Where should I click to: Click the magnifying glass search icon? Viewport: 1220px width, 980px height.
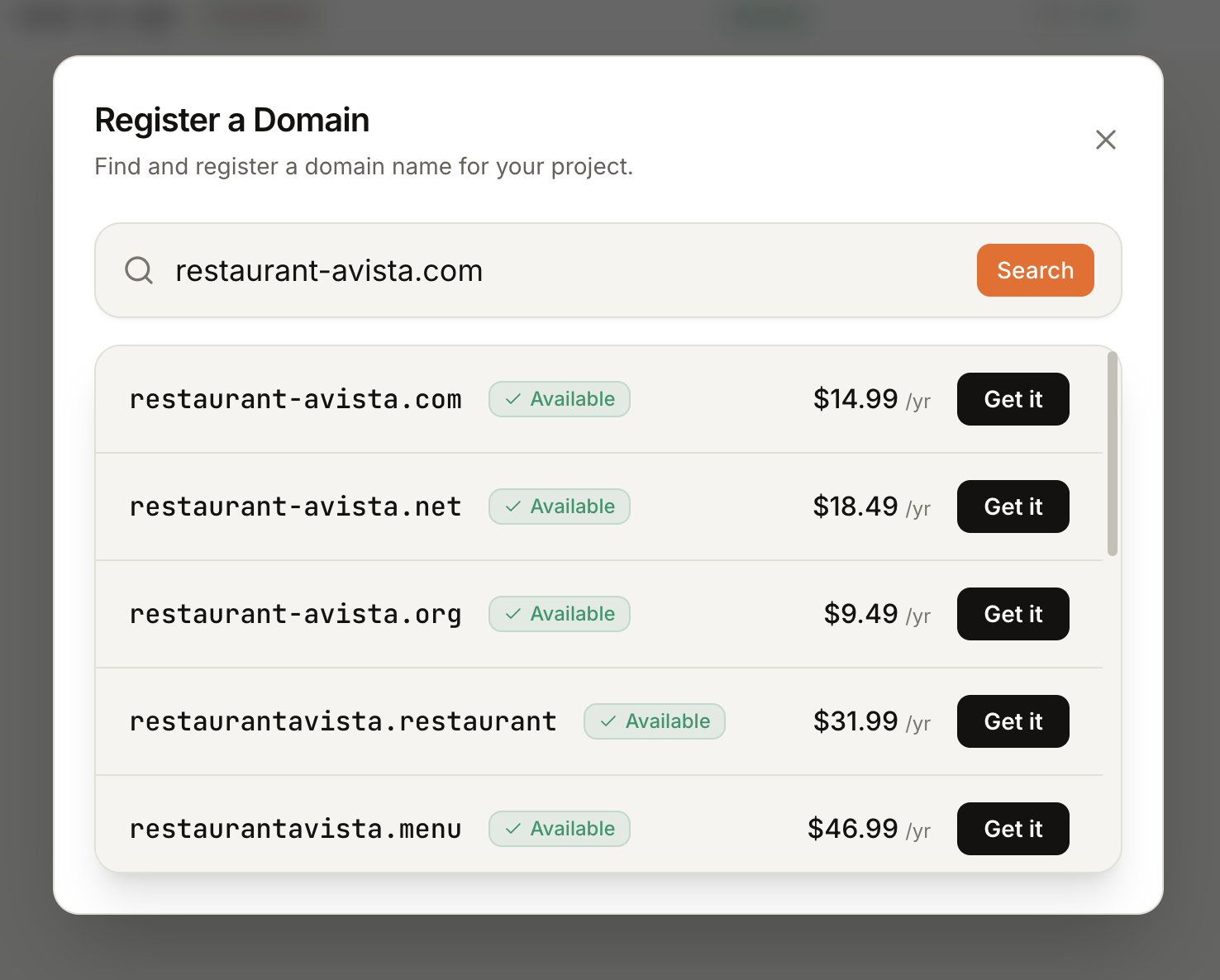pos(139,270)
